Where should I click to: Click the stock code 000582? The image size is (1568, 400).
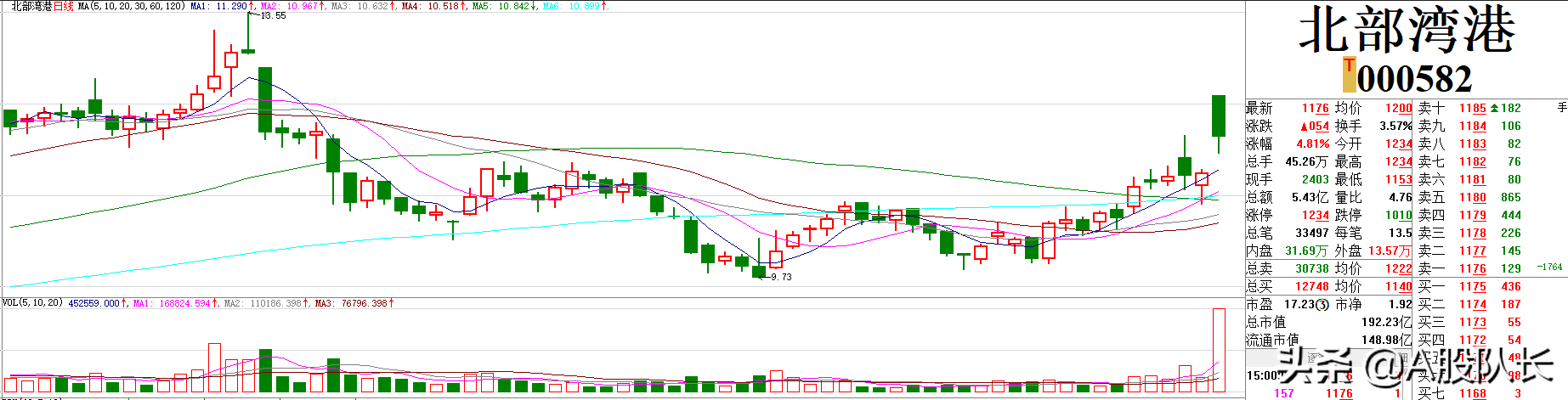click(1414, 79)
